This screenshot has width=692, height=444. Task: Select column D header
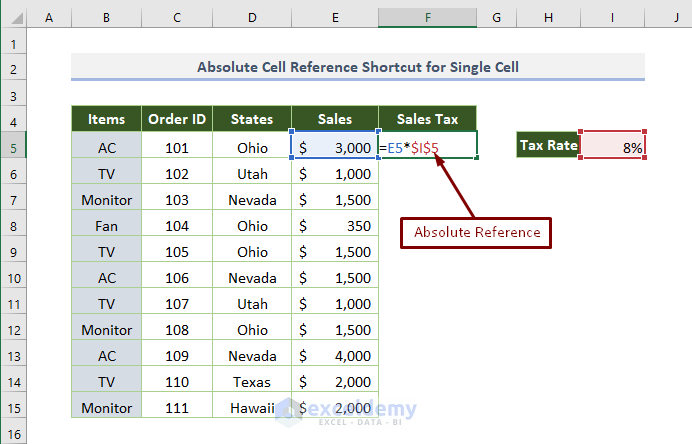point(252,18)
